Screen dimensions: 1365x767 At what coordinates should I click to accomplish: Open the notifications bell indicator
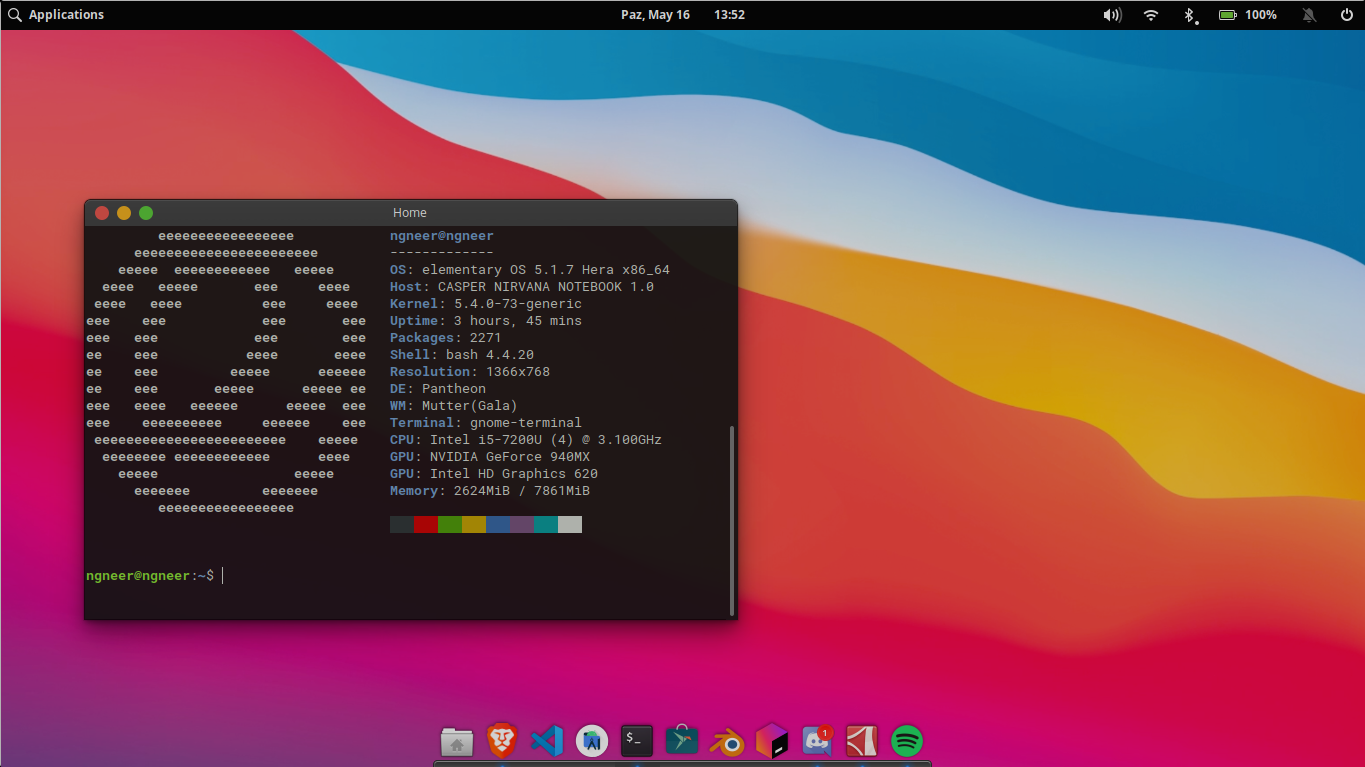pos(1309,15)
